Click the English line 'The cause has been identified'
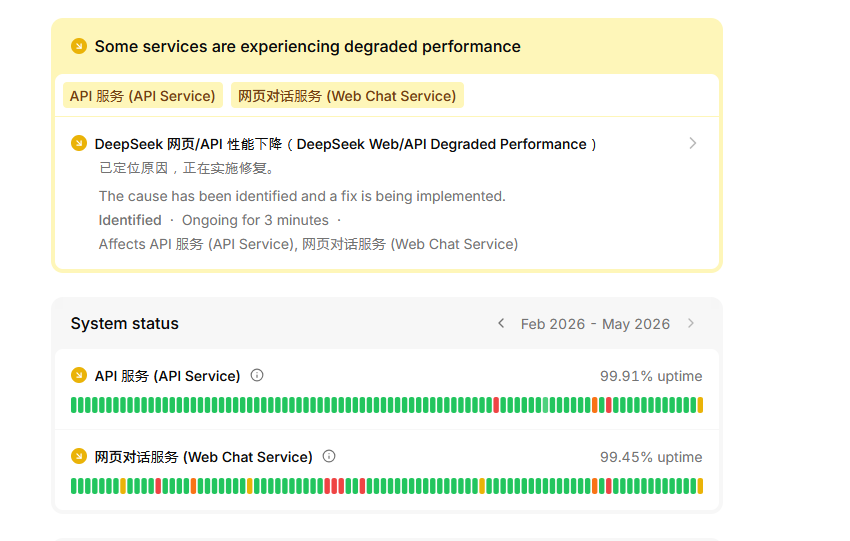The image size is (850, 541). coord(302,196)
